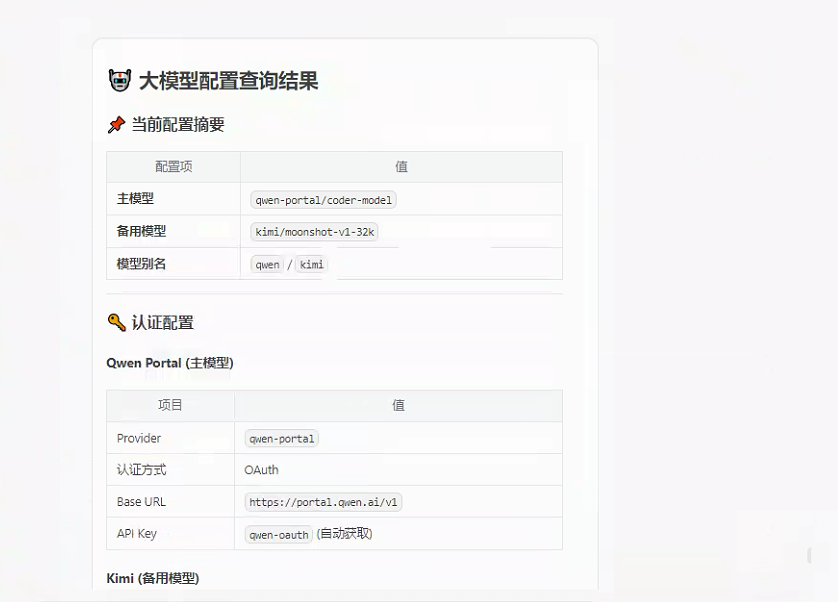The width and height of the screenshot is (838, 602).
Task: Click the heading 大模型配置查询结果
Action: [x=228, y=81]
